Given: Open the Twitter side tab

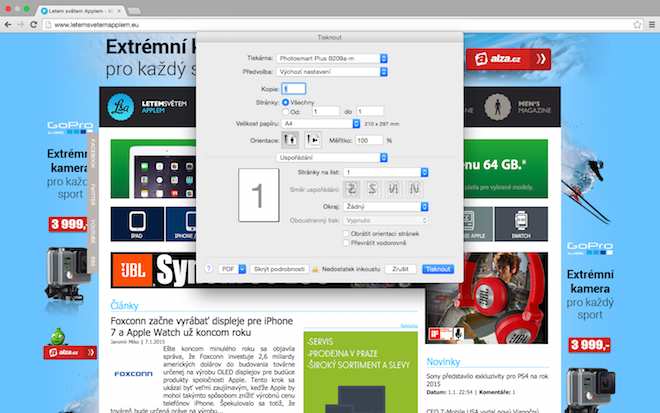Looking at the screenshot, I should click(93, 194).
